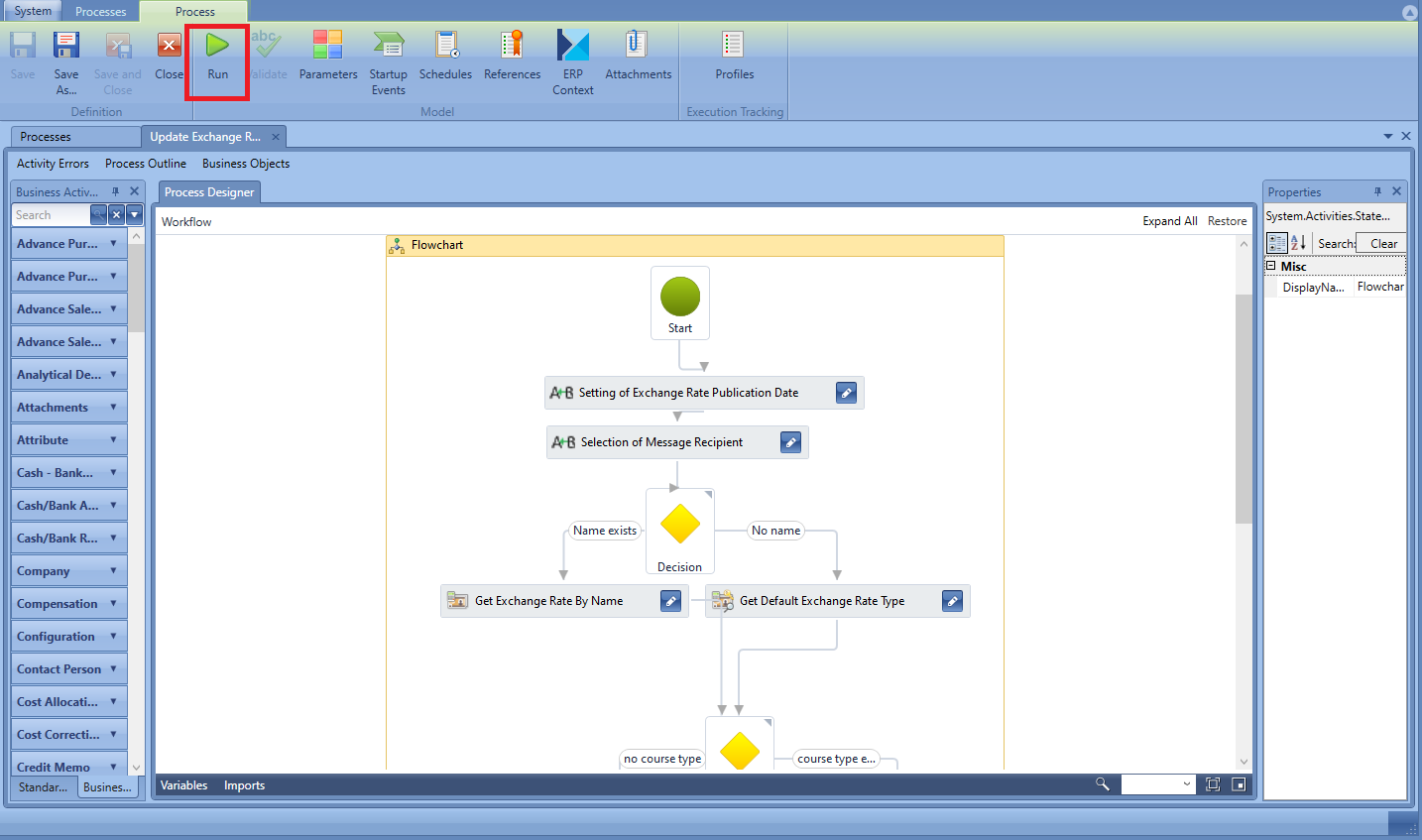Close the process with the red Close icon
The height and width of the screenshot is (840, 1422).
(x=169, y=46)
